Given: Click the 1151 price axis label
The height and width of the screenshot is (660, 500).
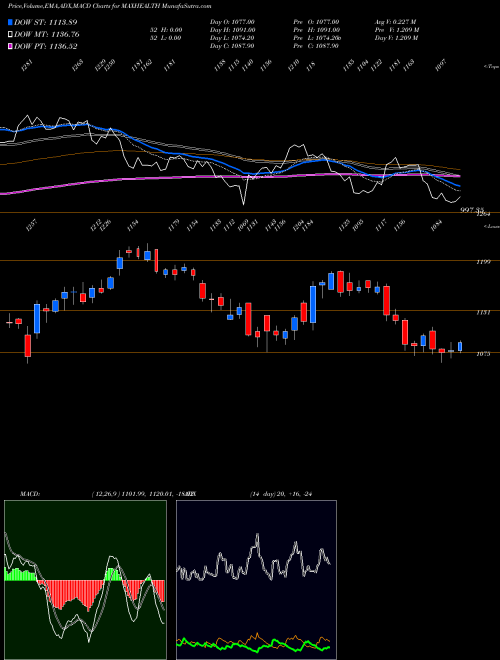Looking at the screenshot, I should [x=483, y=313].
